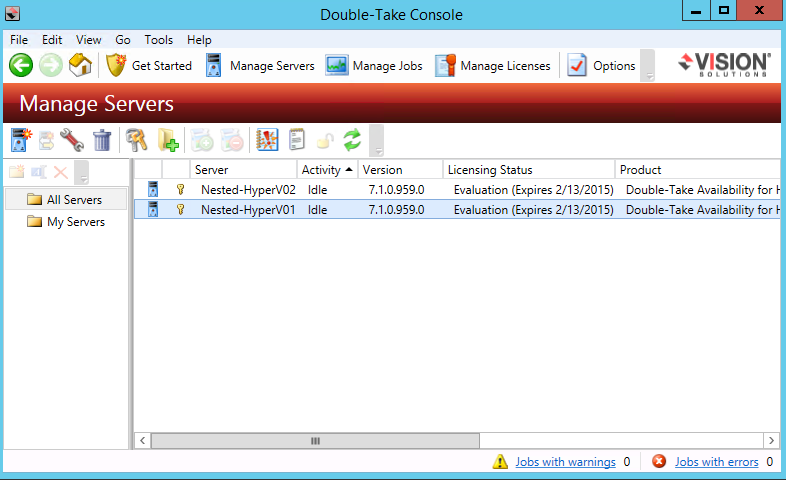Click the key icon in Nested-HyperV01 row

click(180, 209)
